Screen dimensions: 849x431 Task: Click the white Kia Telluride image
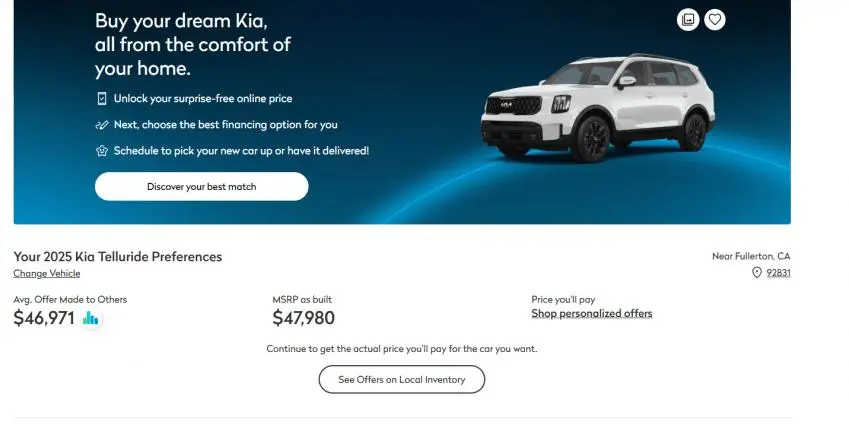(x=597, y=108)
